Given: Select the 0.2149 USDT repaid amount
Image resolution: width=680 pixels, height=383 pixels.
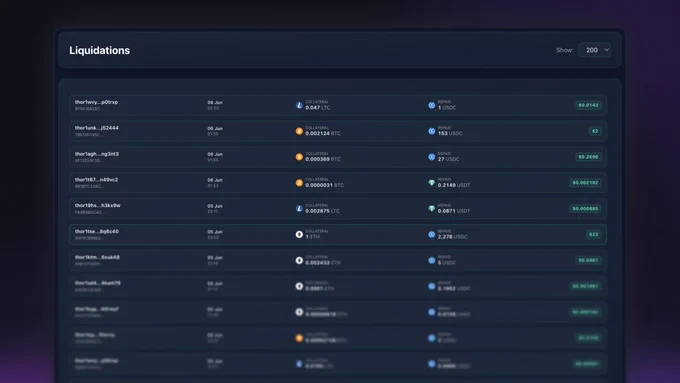Looking at the screenshot, I should coord(454,185).
